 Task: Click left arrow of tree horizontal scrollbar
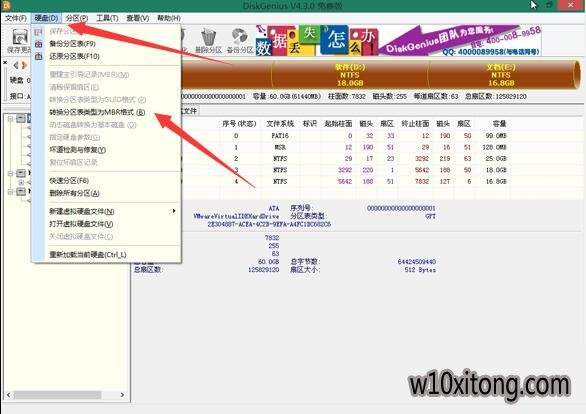pyautogui.click(x=8, y=395)
